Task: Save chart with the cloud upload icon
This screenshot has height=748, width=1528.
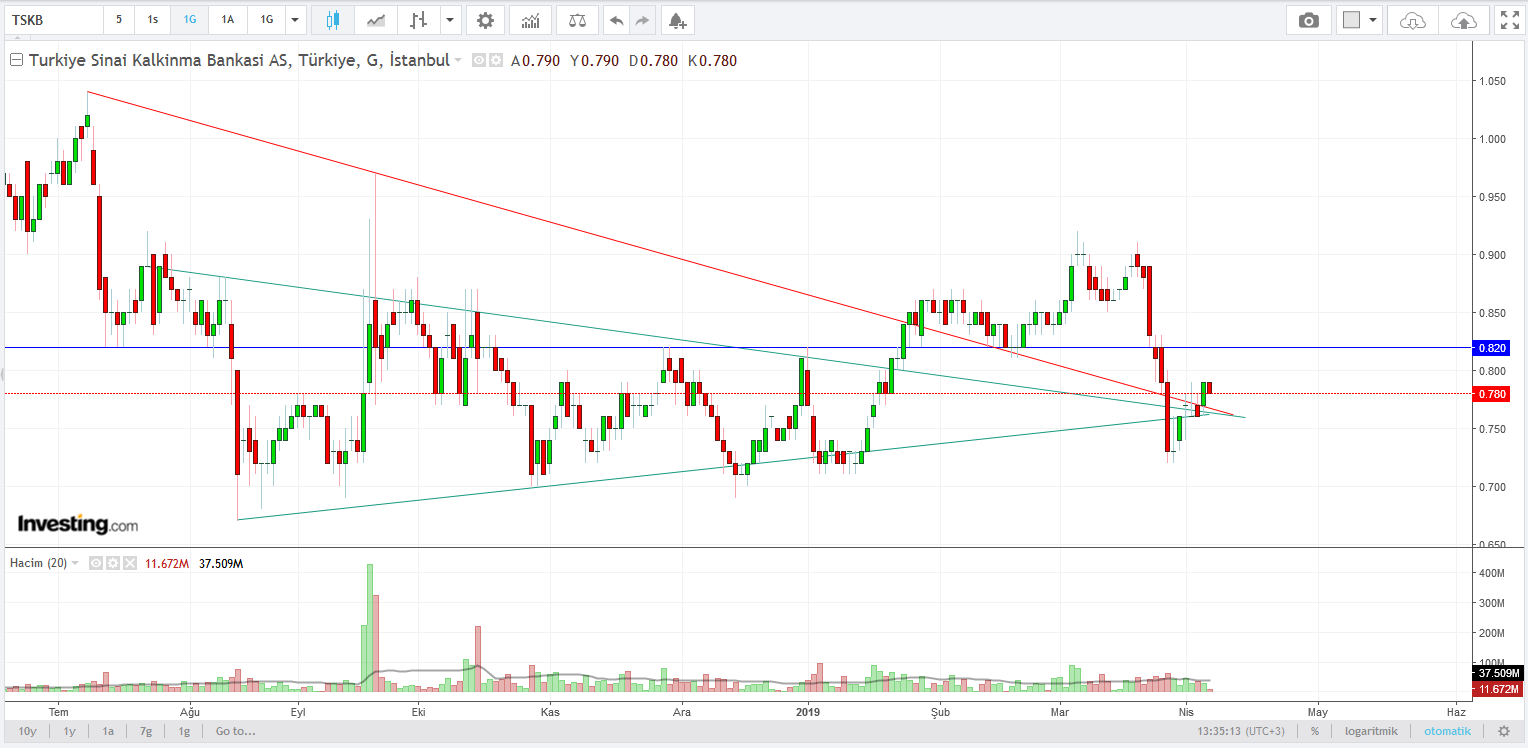Action: (x=1462, y=20)
